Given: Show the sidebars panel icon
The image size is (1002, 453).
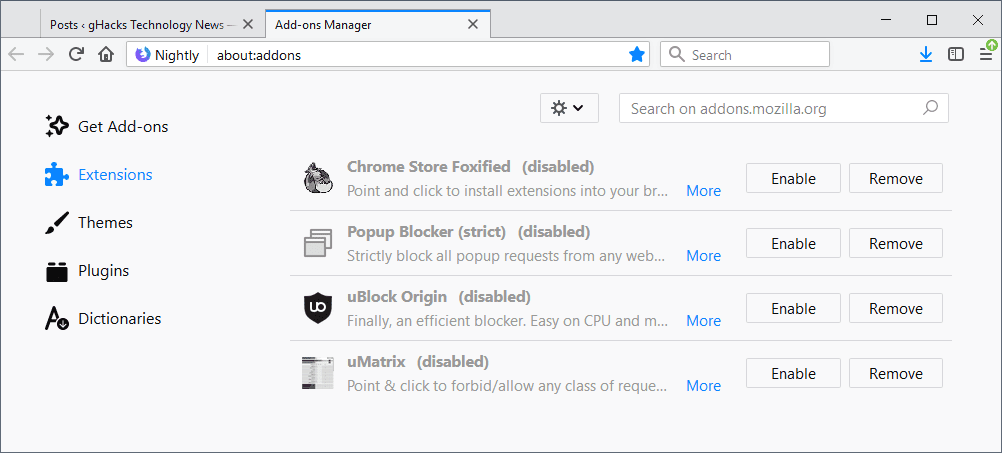Looking at the screenshot, I should [956, 55].
